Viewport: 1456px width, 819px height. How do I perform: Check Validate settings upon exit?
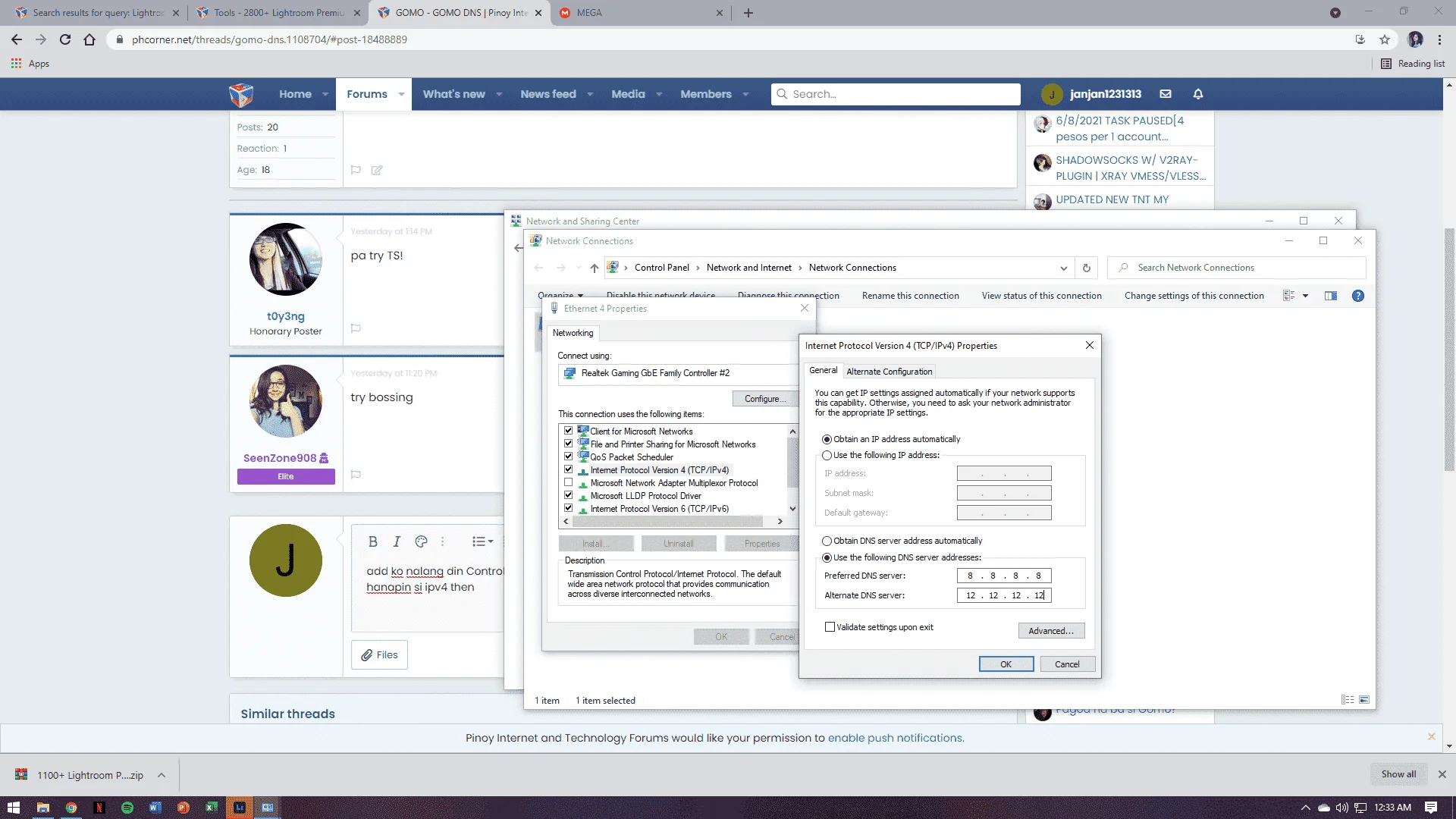tap(830, 627)
